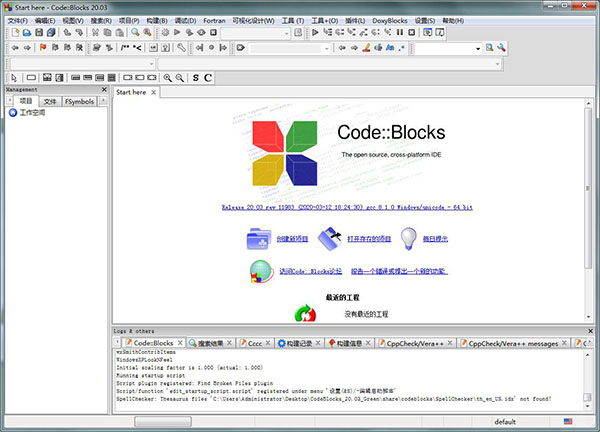The image size is (600, 432).
Task: Click the Save all files icon
Action: (x=51, y=33)
